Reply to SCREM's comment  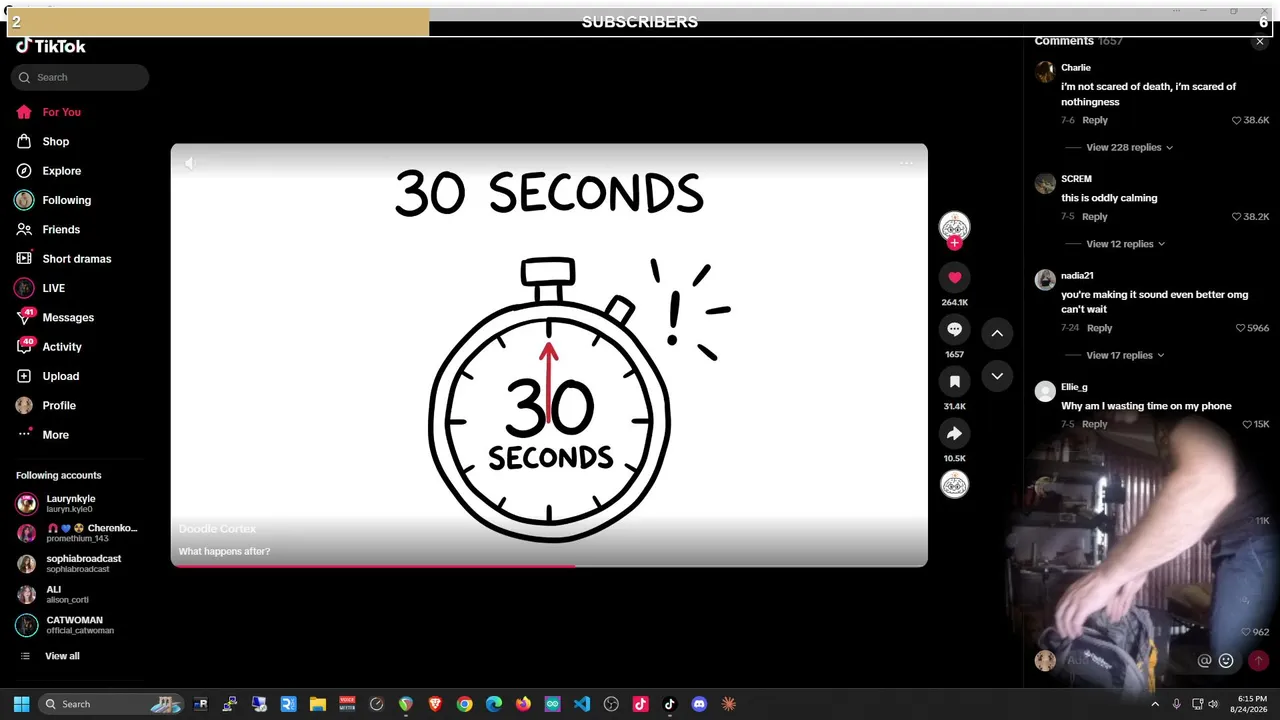pyautogui.click(x=1095, y=216)
